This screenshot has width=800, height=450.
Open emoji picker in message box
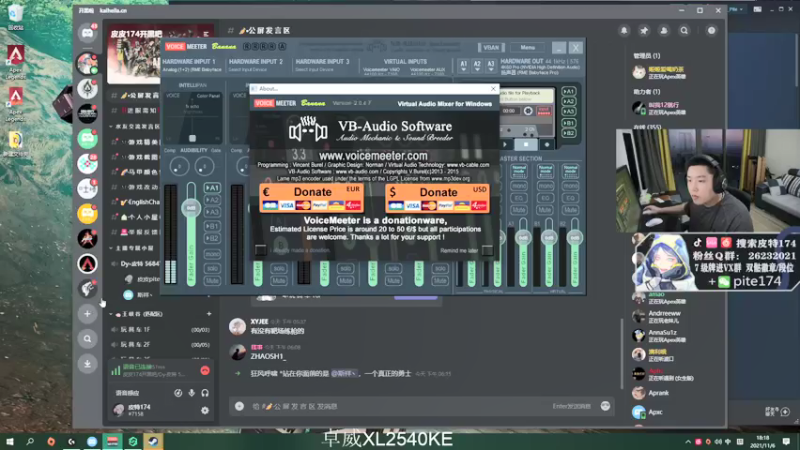(605, 406)
